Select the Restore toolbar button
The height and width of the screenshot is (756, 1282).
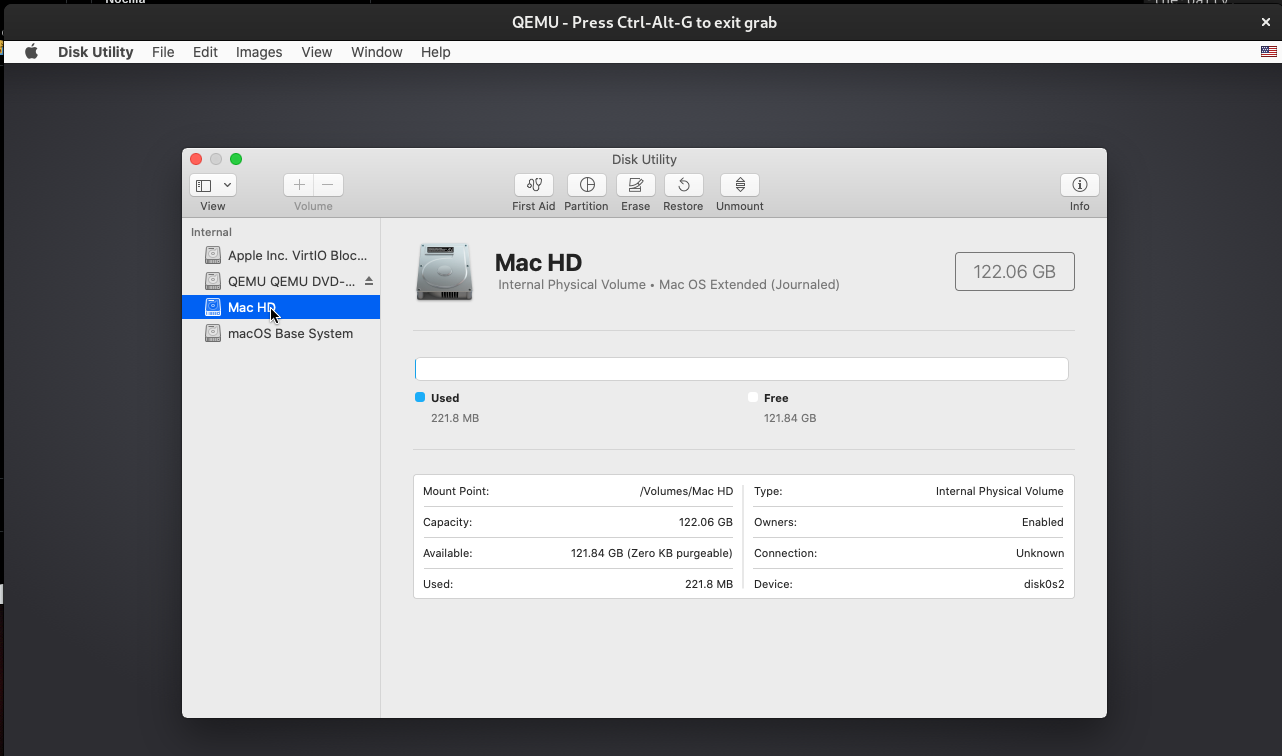point(684,185)
